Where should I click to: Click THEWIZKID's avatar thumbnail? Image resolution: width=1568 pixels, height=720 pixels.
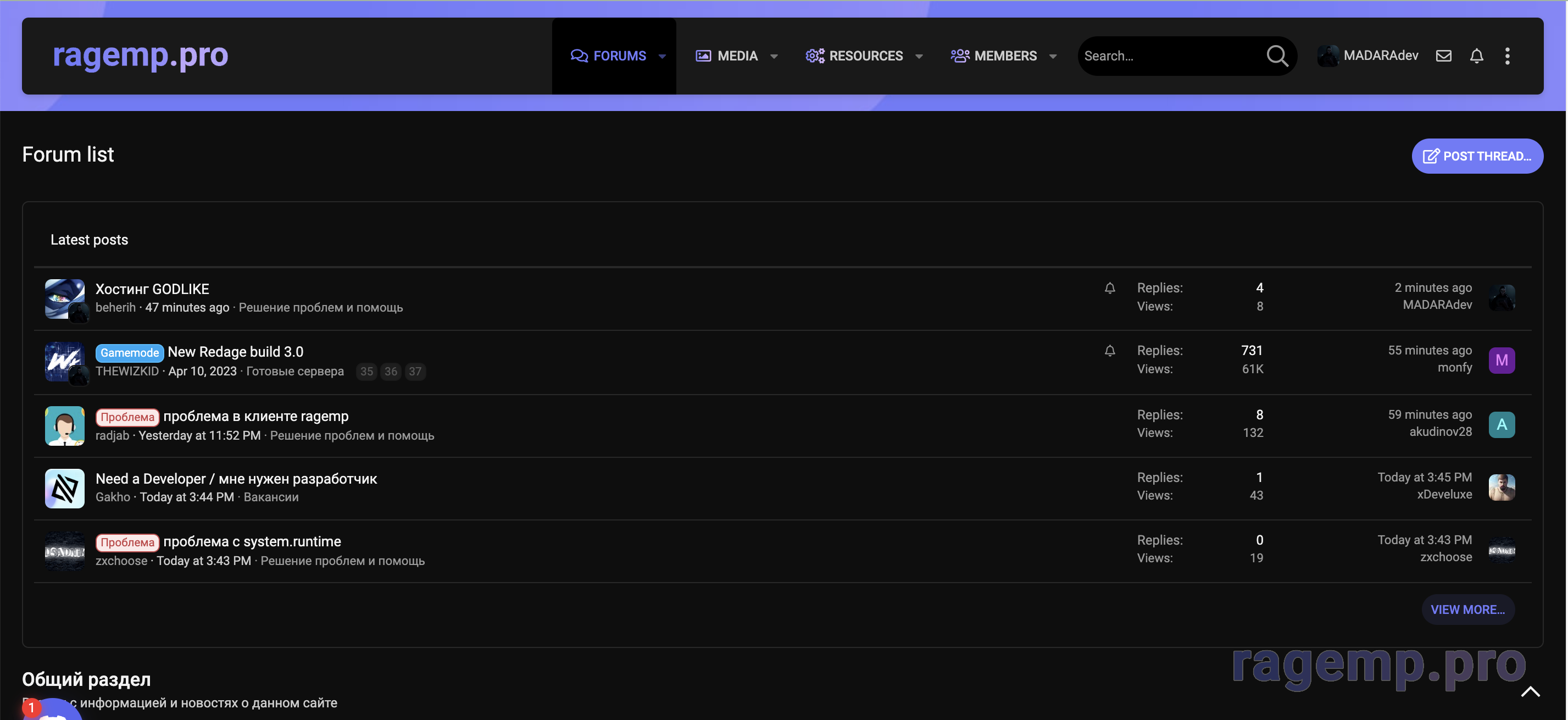tap(64, 362)
